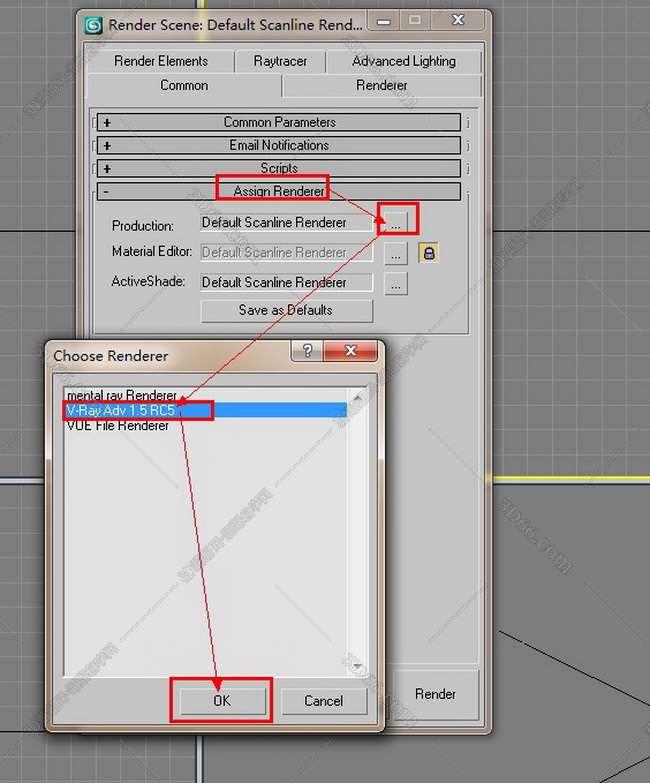Click OK in Choose Renderer dialog

222,701
